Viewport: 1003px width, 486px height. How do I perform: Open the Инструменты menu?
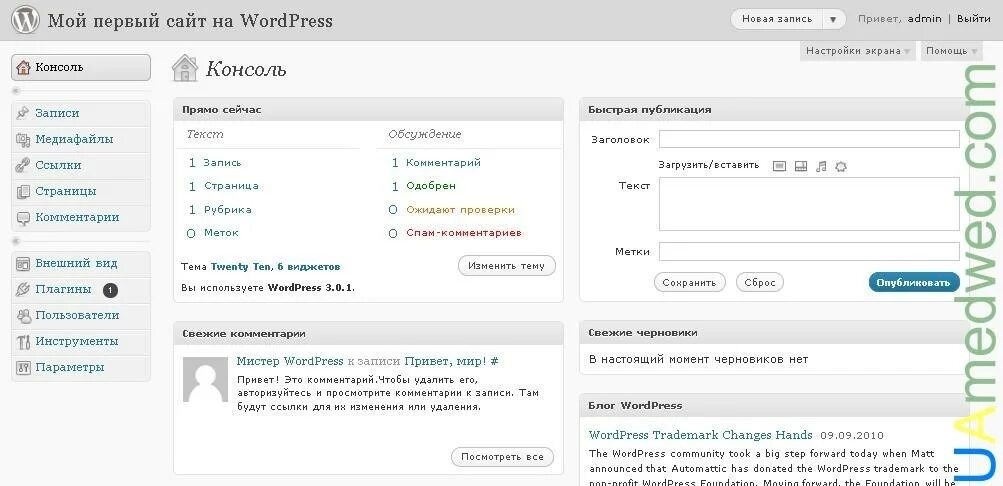click(81, 341)
